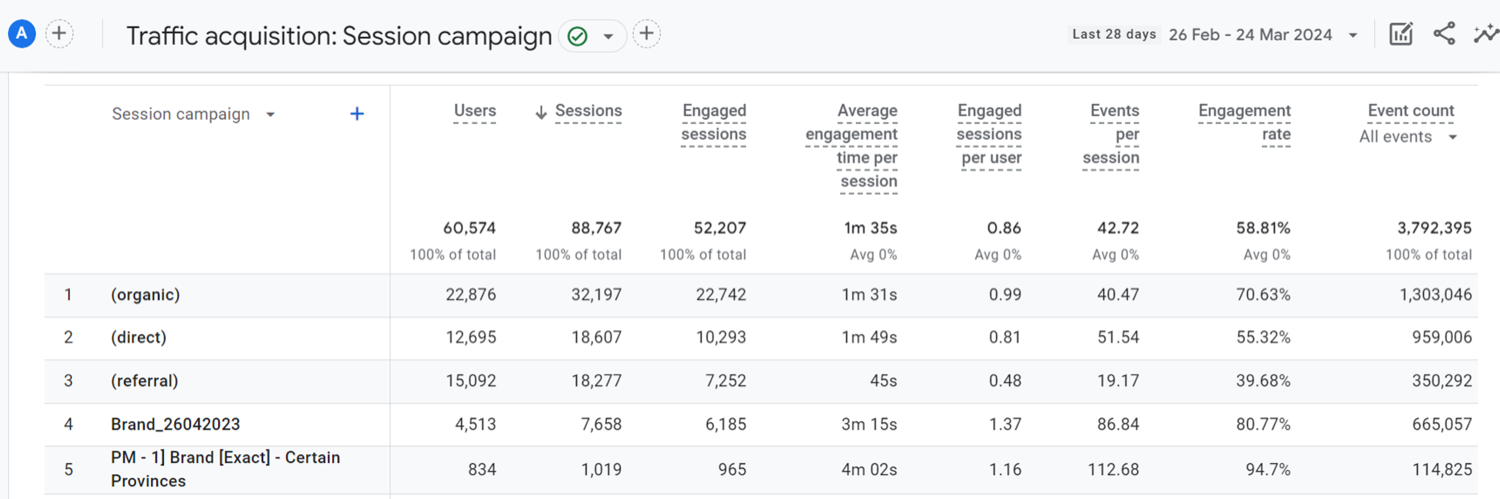Open the customize report pencil icon
The image size is (1500, 499).
(1401, 34)
